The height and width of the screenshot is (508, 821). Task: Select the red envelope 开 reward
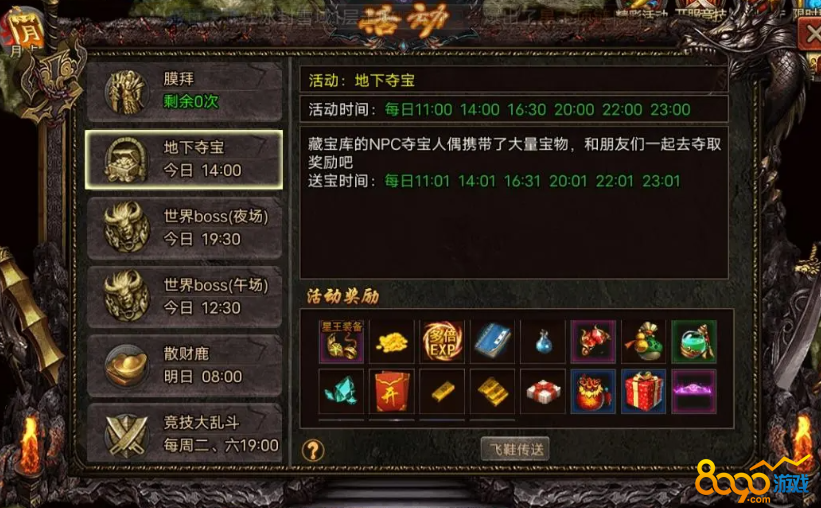point(392,391)
